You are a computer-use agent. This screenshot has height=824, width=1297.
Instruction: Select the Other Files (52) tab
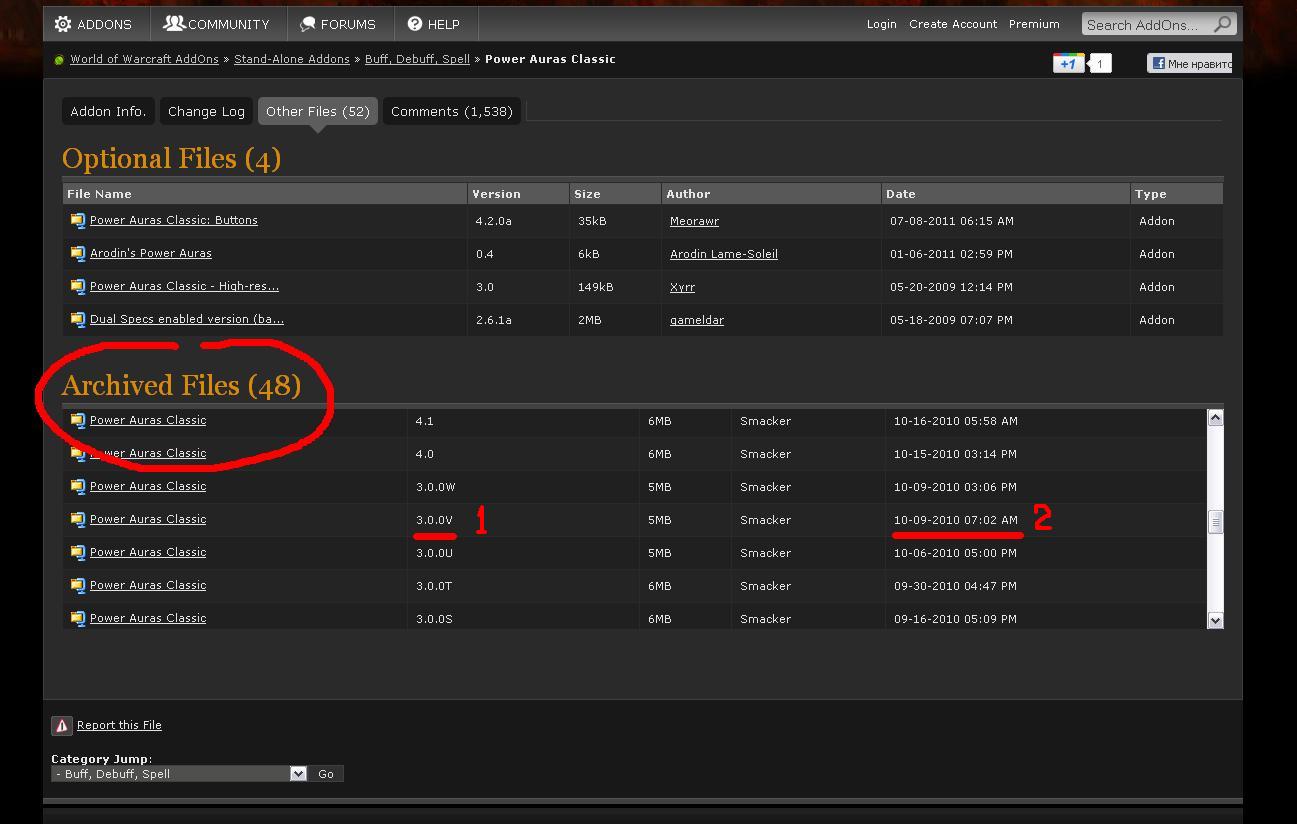tap(318, 111)
